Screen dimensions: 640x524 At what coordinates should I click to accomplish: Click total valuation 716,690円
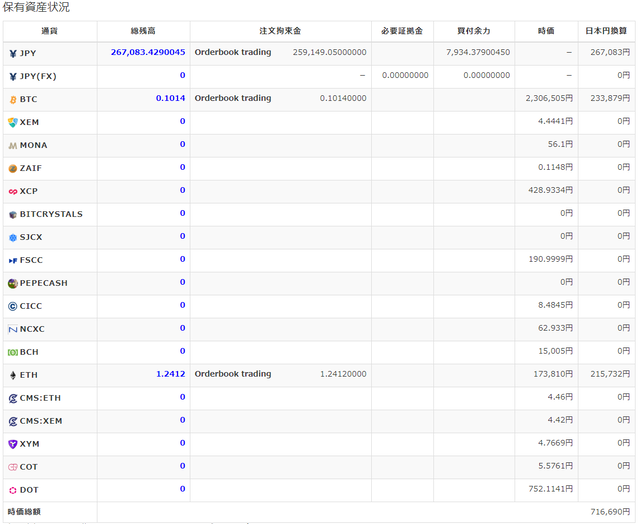pos(610,512)
